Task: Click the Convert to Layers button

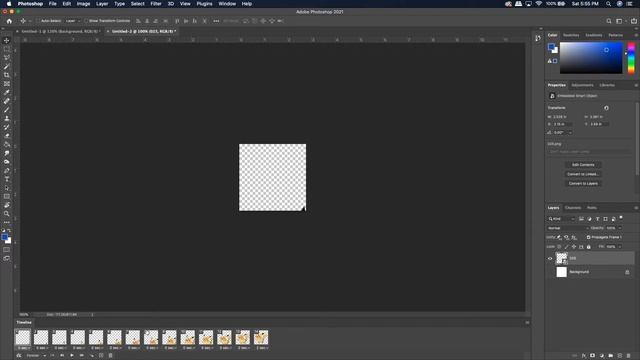Action: [583, 184]
